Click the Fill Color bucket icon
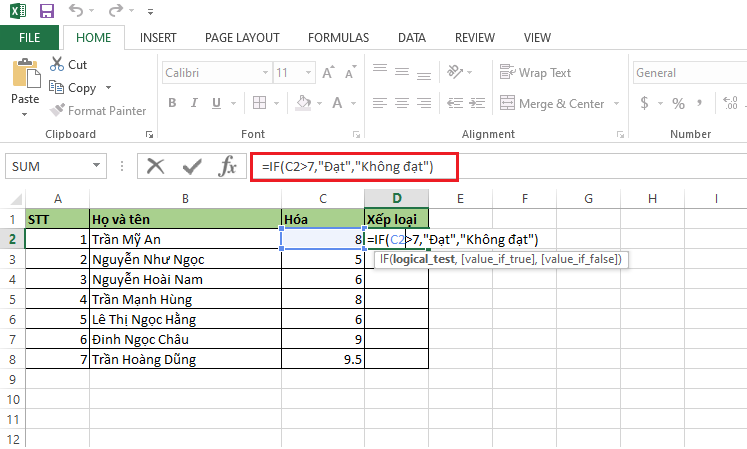Screen dimensions: 747x449 pos(303,102)
